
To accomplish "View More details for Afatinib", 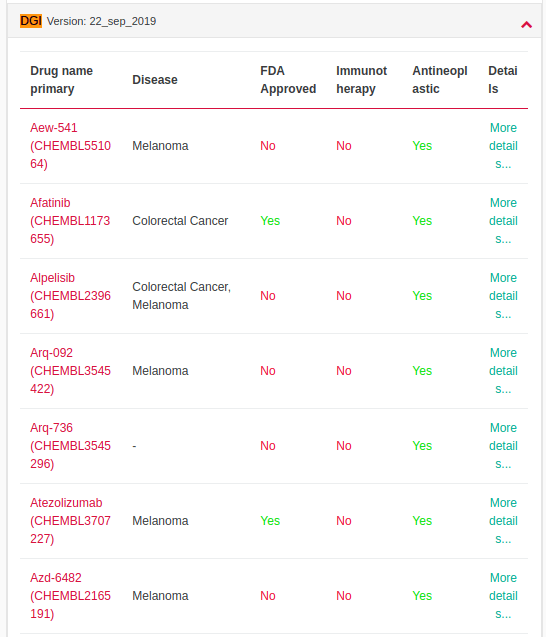I will pos(503,221).
